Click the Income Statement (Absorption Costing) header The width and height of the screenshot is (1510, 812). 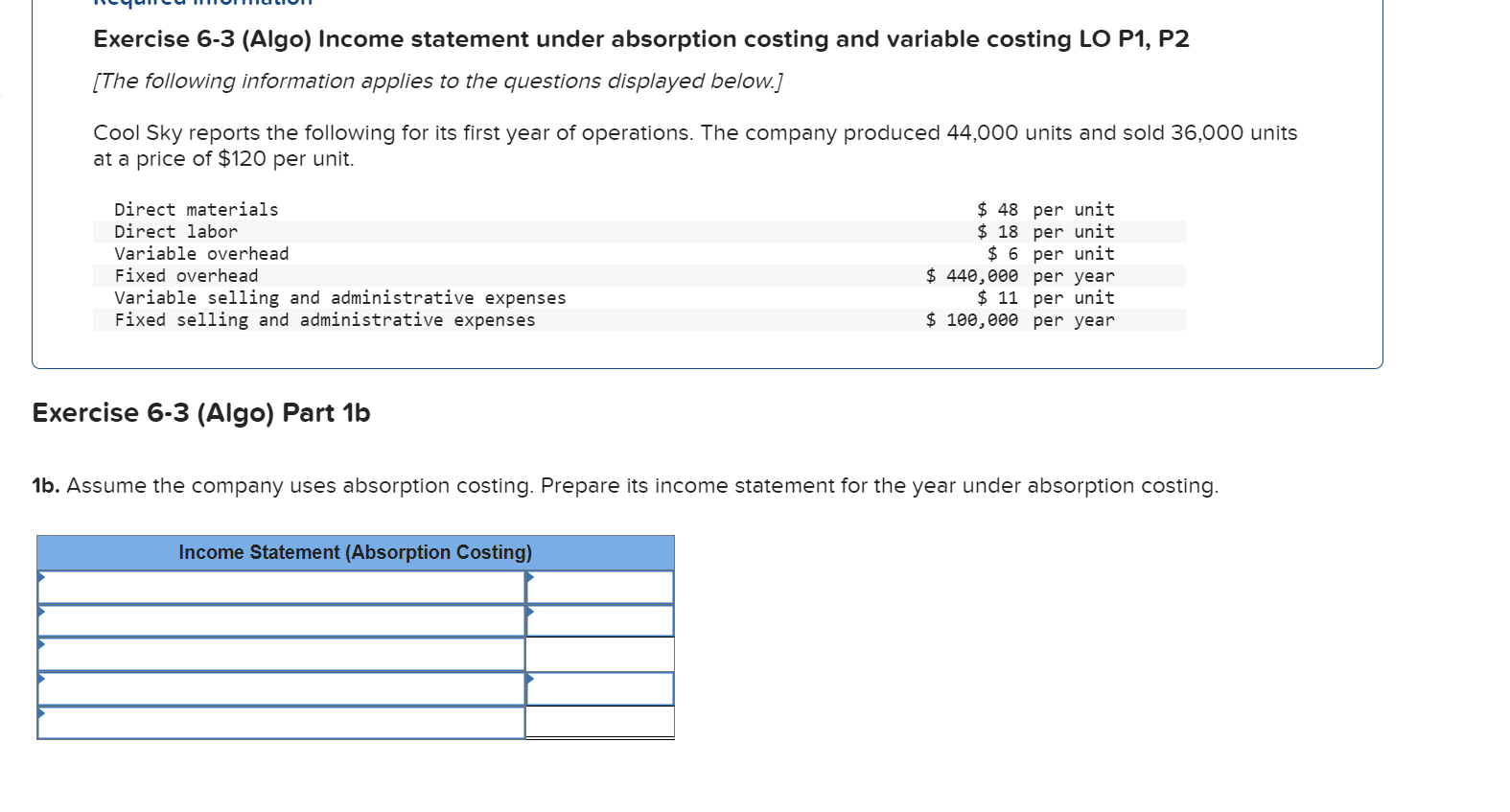pos(355,552)
